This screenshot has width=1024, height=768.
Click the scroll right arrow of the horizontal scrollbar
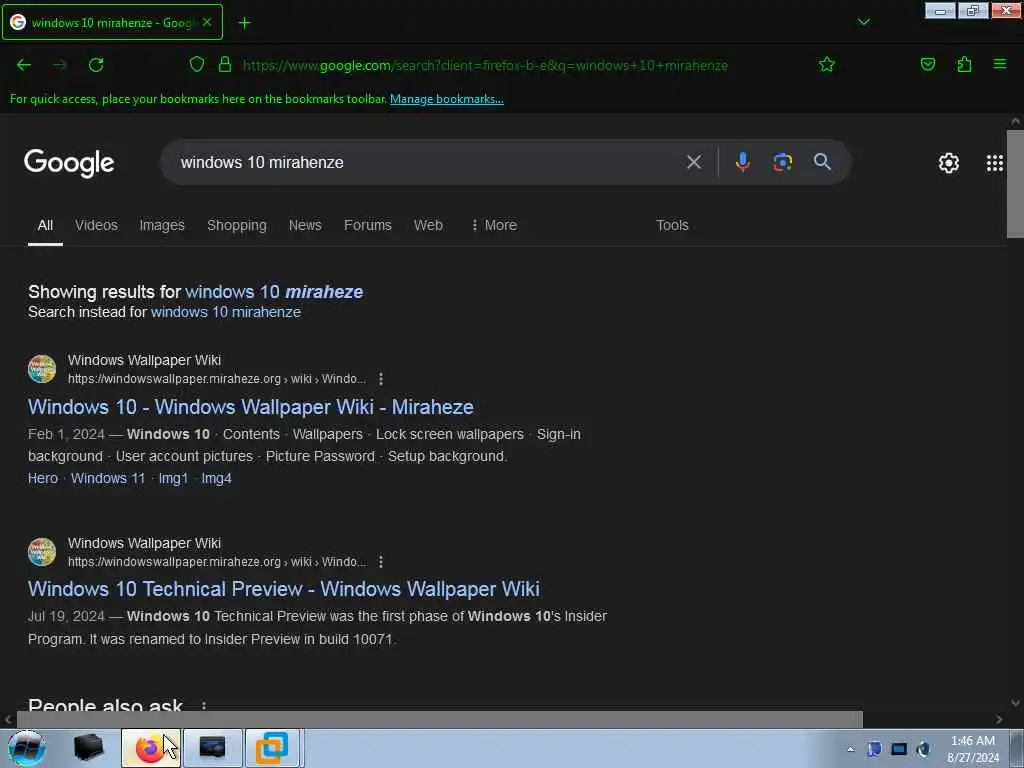pos(999,719)
